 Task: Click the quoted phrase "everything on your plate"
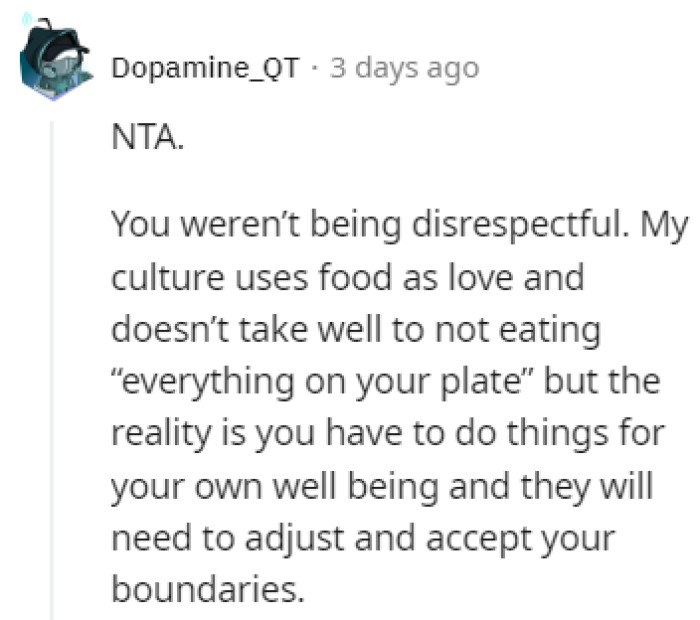point(321,383)
